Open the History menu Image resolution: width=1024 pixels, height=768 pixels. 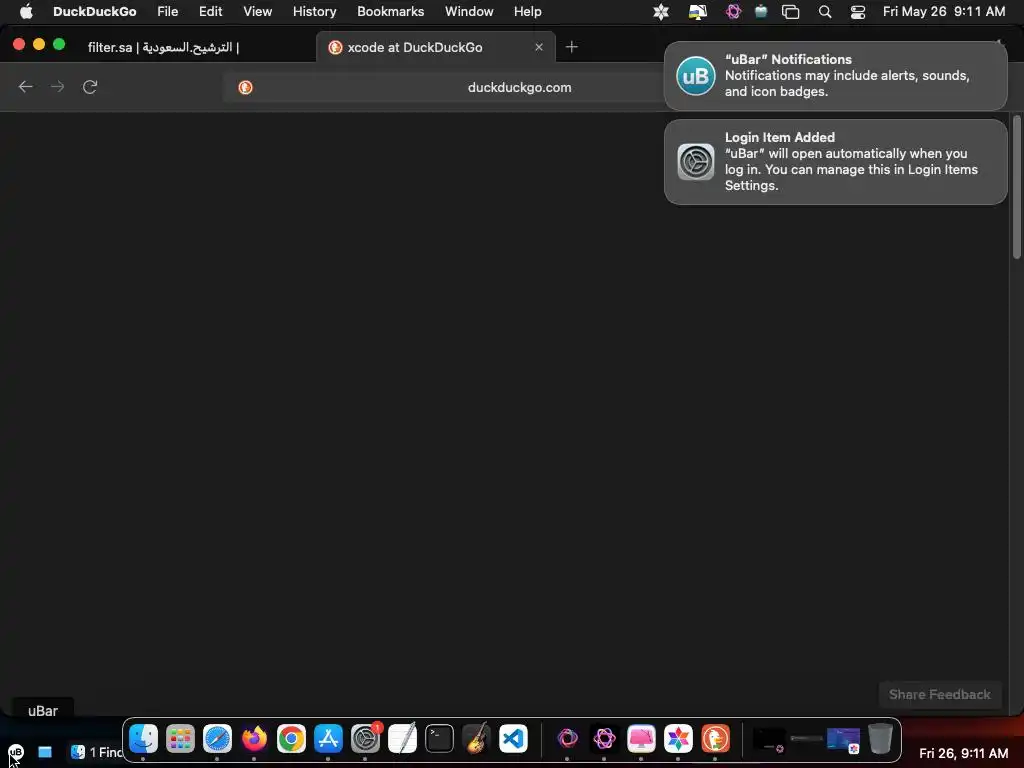[314, 11]
